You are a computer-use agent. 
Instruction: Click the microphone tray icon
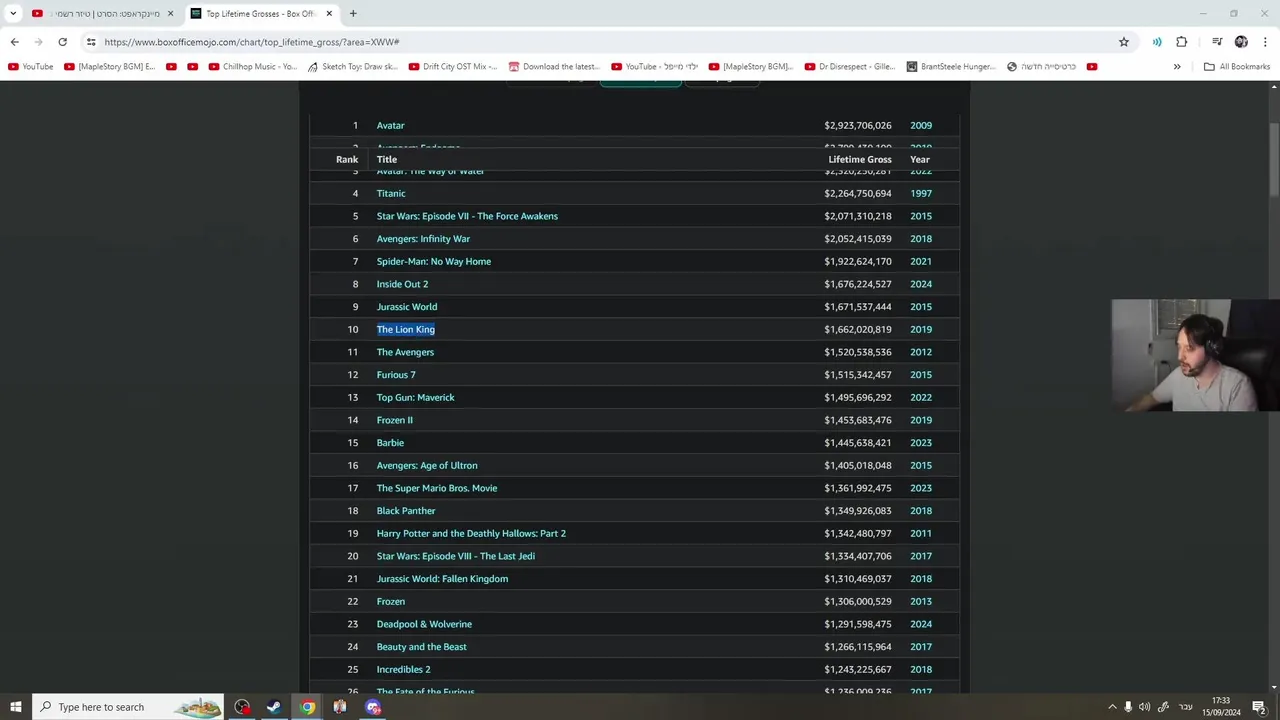[1128, 707]
